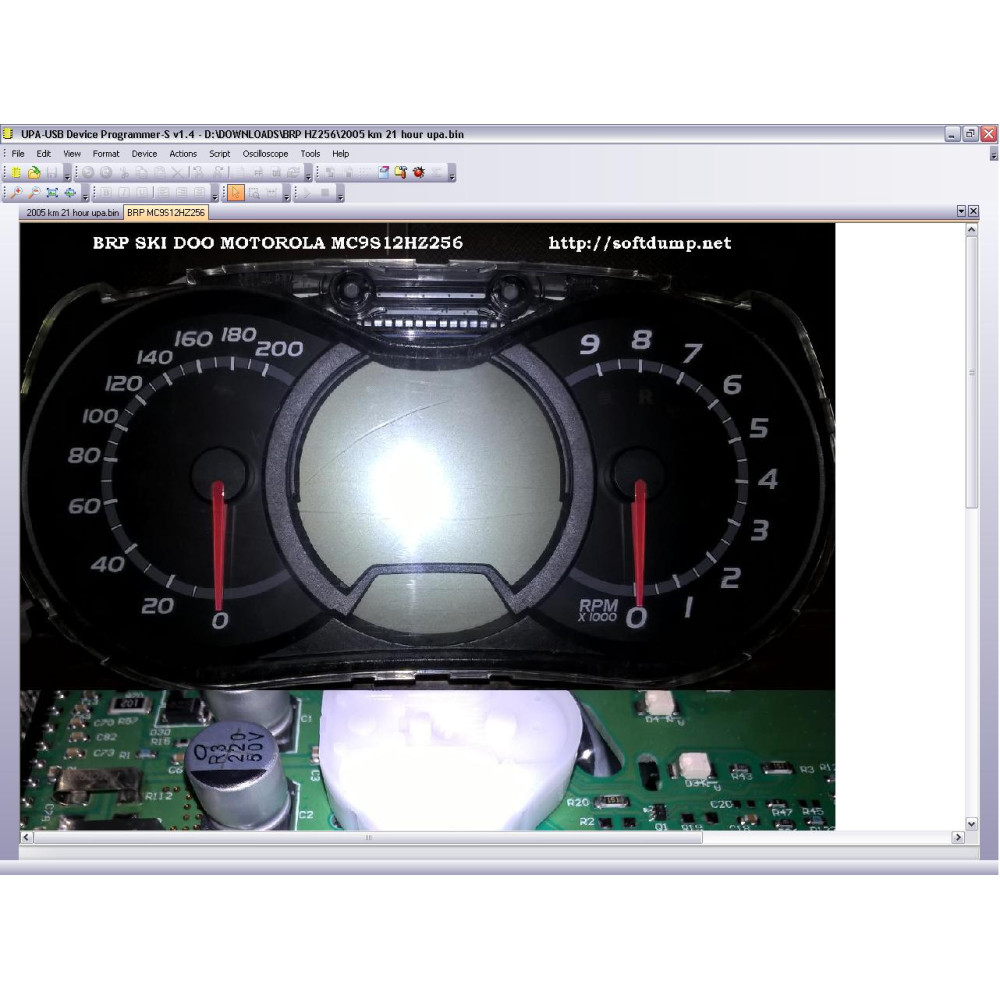
Task: Click the horizontal scrollbar left arrow
Action: point(26,837)
